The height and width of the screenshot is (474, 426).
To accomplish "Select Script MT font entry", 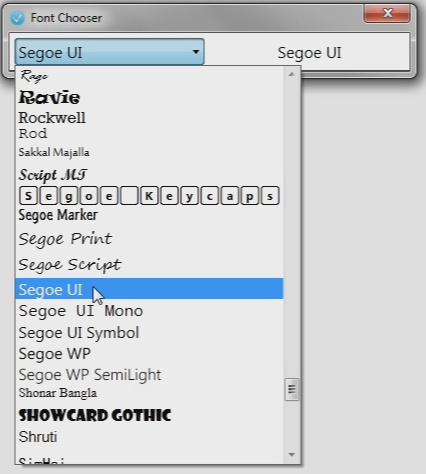I will pyautogui.click(x=149, y=175).
